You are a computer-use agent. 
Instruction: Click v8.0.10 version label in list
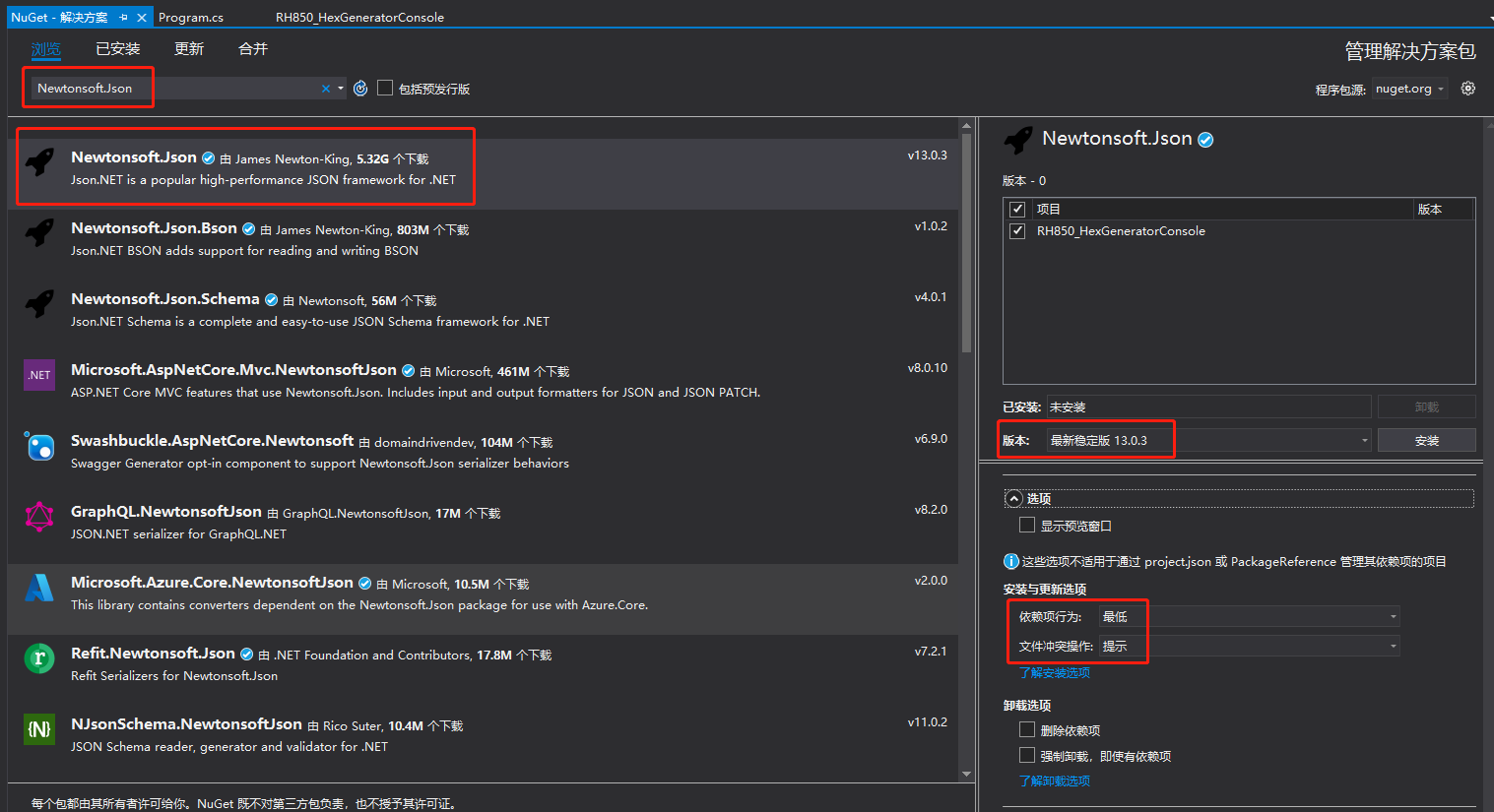(927, 368)
